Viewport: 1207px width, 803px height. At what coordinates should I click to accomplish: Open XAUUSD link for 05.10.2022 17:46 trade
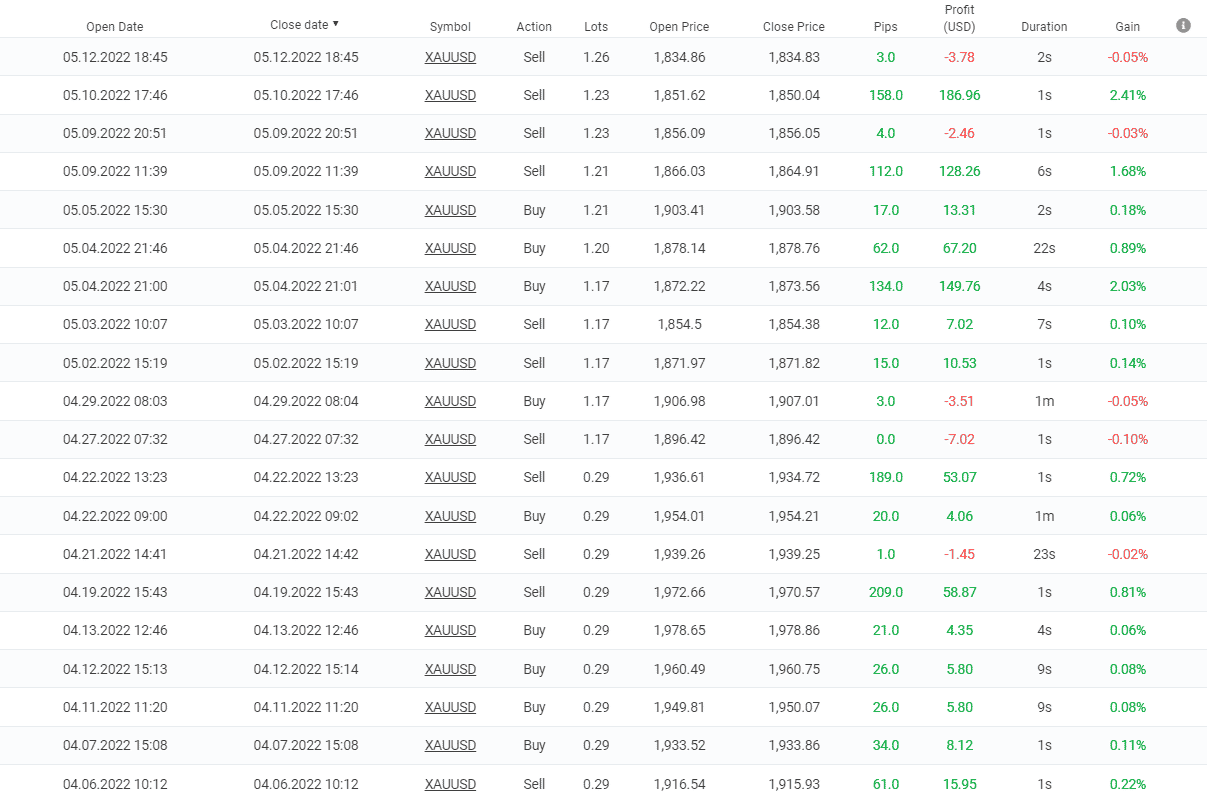click(450, 95)
